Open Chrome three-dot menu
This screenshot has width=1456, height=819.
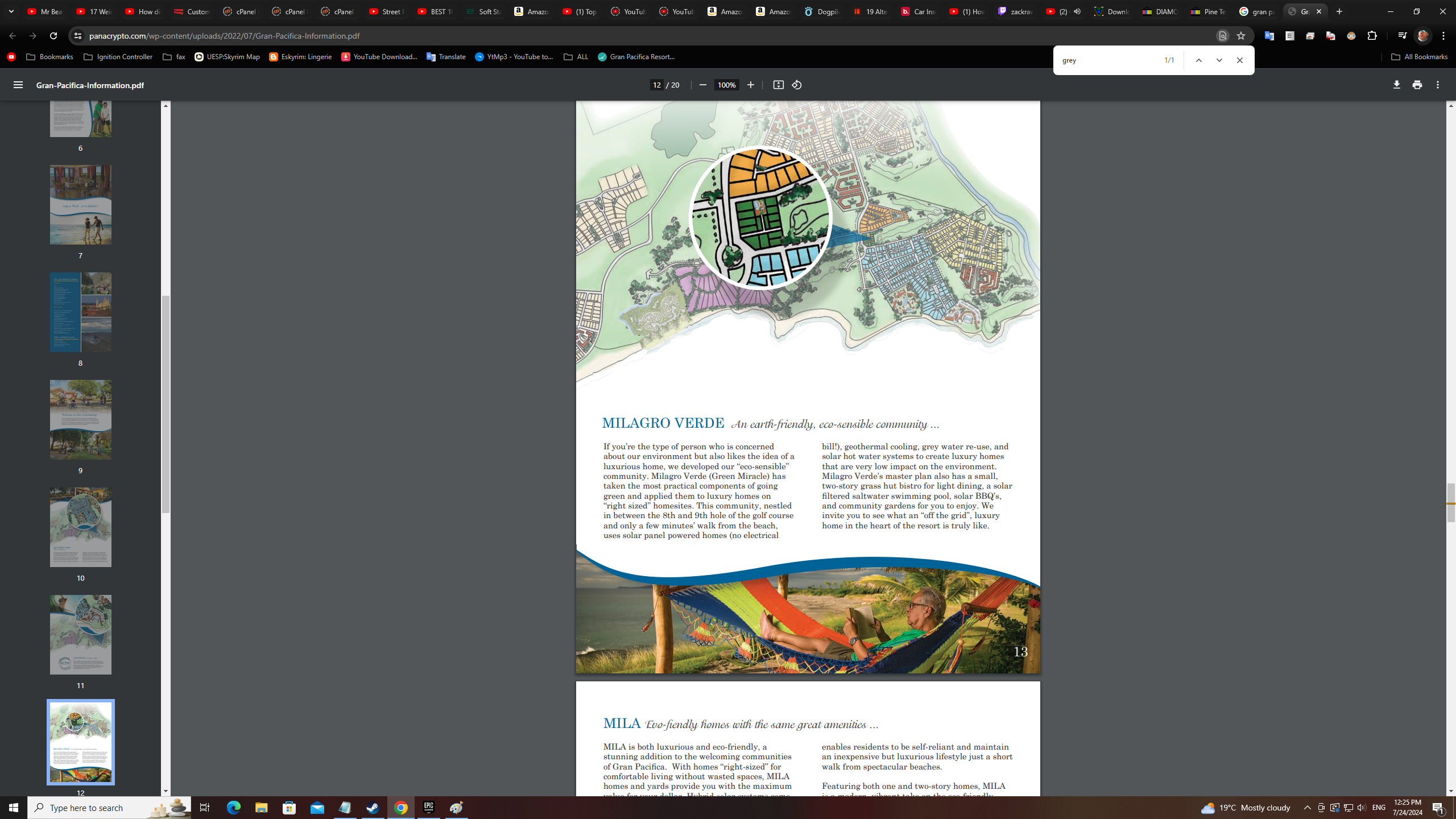click(x=1443, y=36)
